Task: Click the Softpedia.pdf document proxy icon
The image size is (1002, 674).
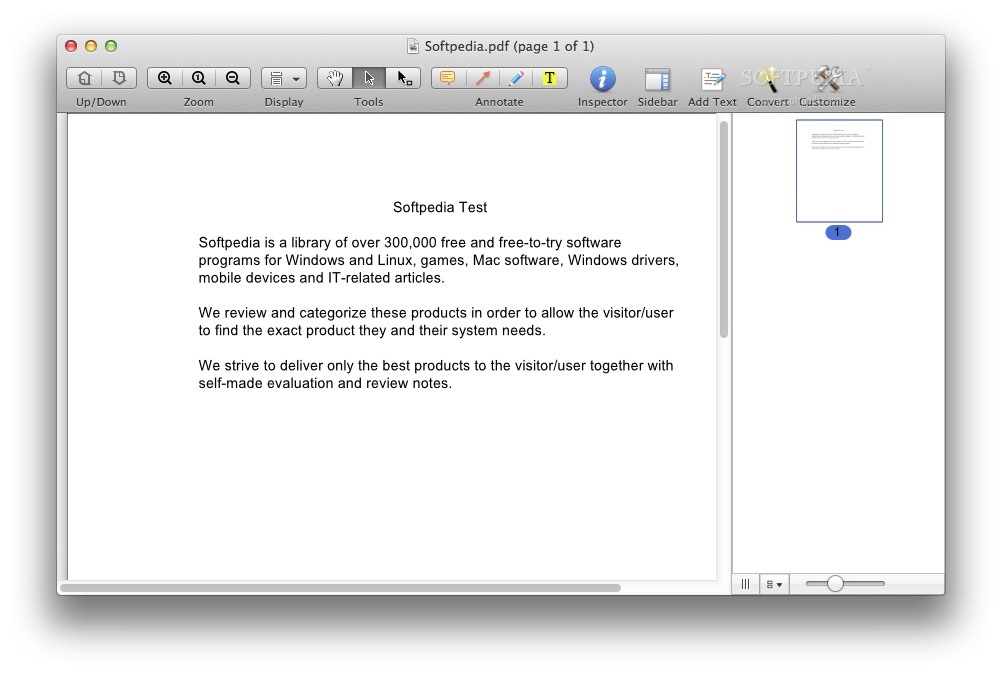Action: 413,46
